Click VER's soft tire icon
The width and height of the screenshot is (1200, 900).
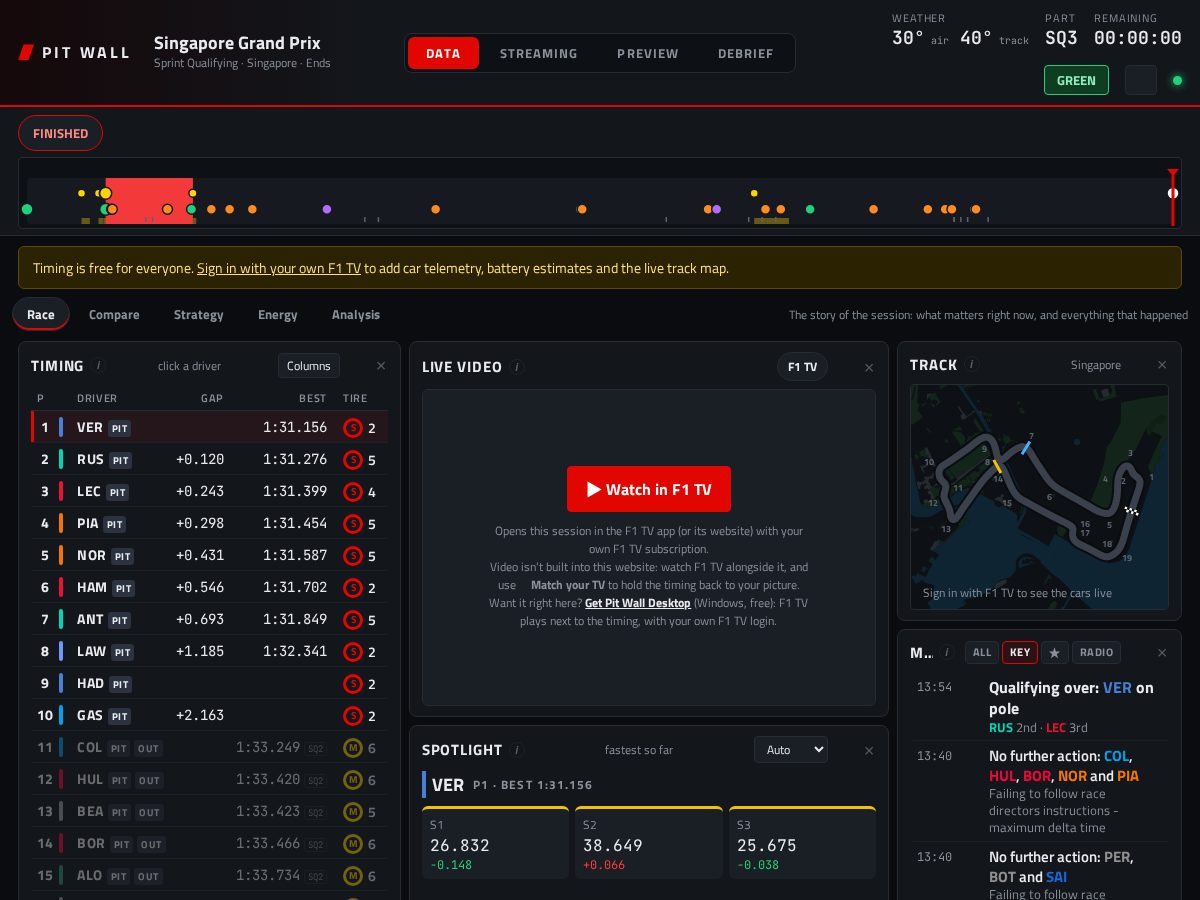click(352, 428)
